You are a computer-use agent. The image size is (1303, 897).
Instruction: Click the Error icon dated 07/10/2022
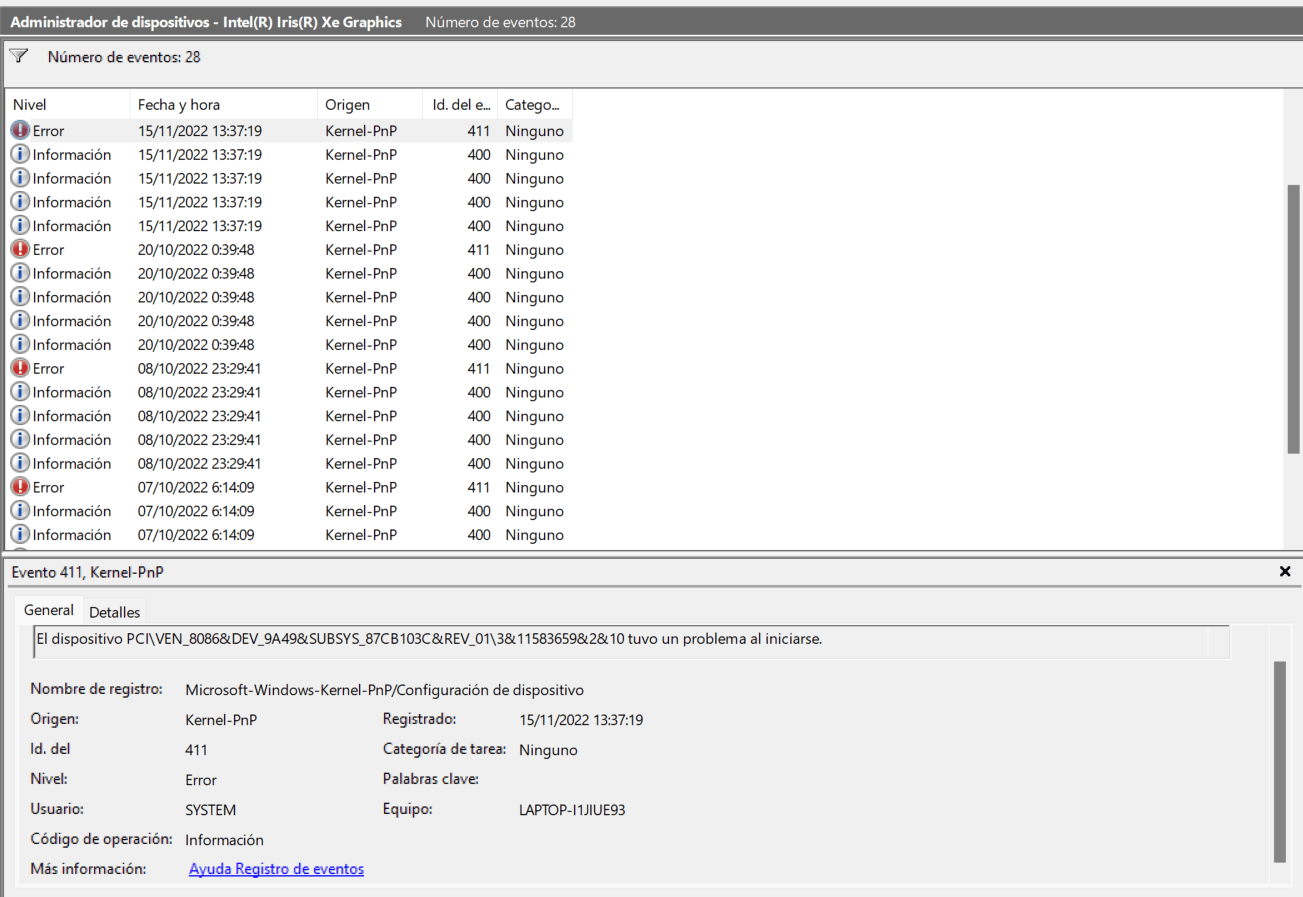click(20, 487)
